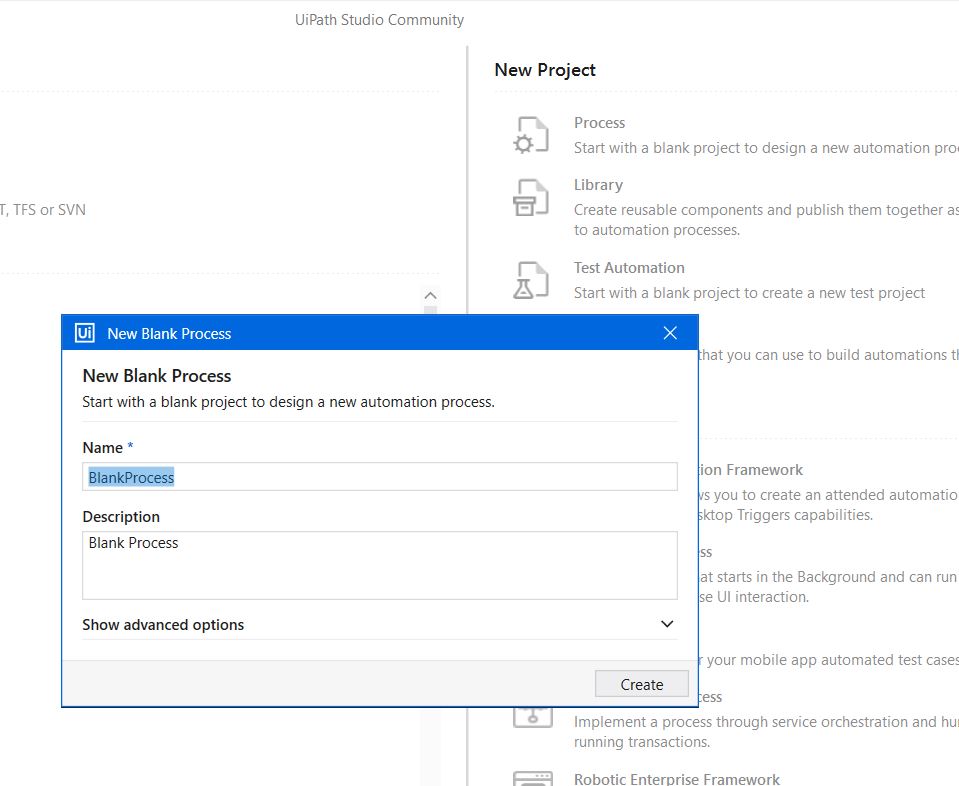Click the Name field containing BlankProcess
The height and width of the screenshot is (786, 959).
click(x=379, y=477)
